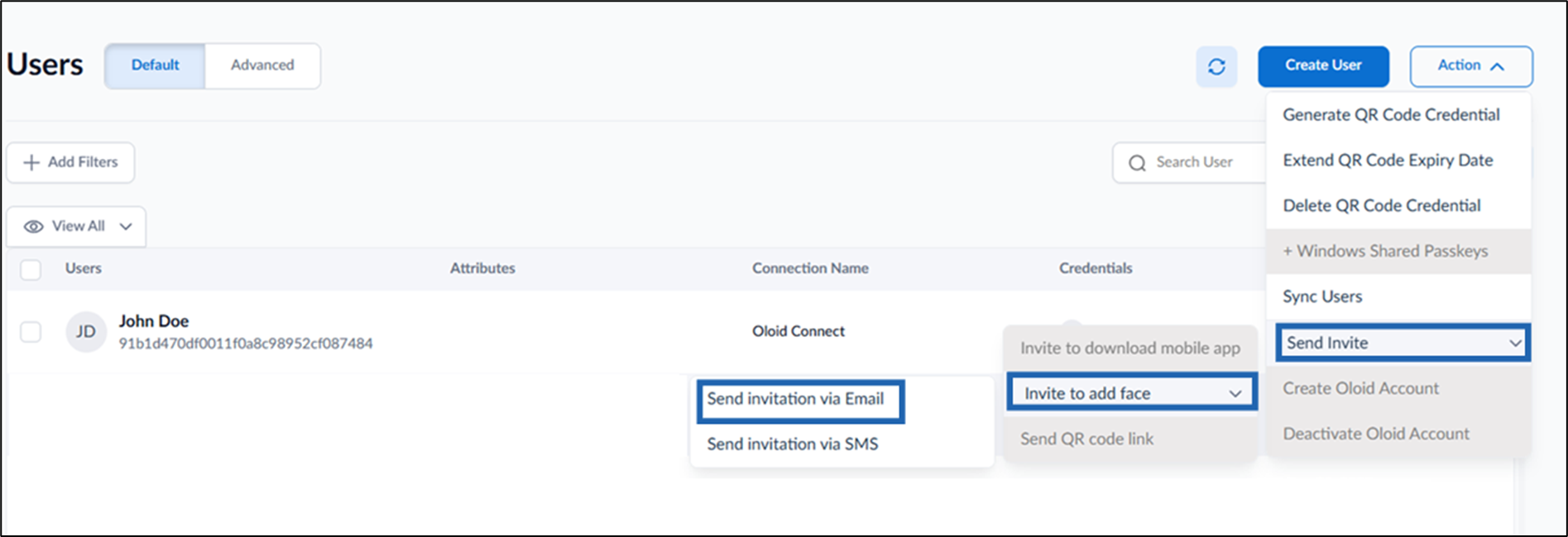This screenshot has width=1568, height=537.
Task: Choose Extend QR Code Expiry Date
Action: pos(1388,161)
